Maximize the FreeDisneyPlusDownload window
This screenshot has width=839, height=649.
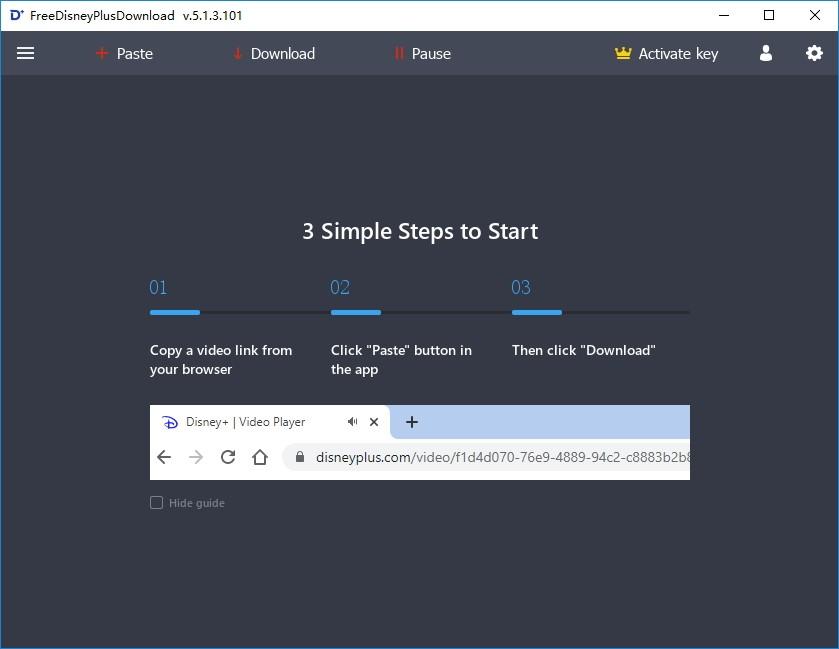coord(769,16)
